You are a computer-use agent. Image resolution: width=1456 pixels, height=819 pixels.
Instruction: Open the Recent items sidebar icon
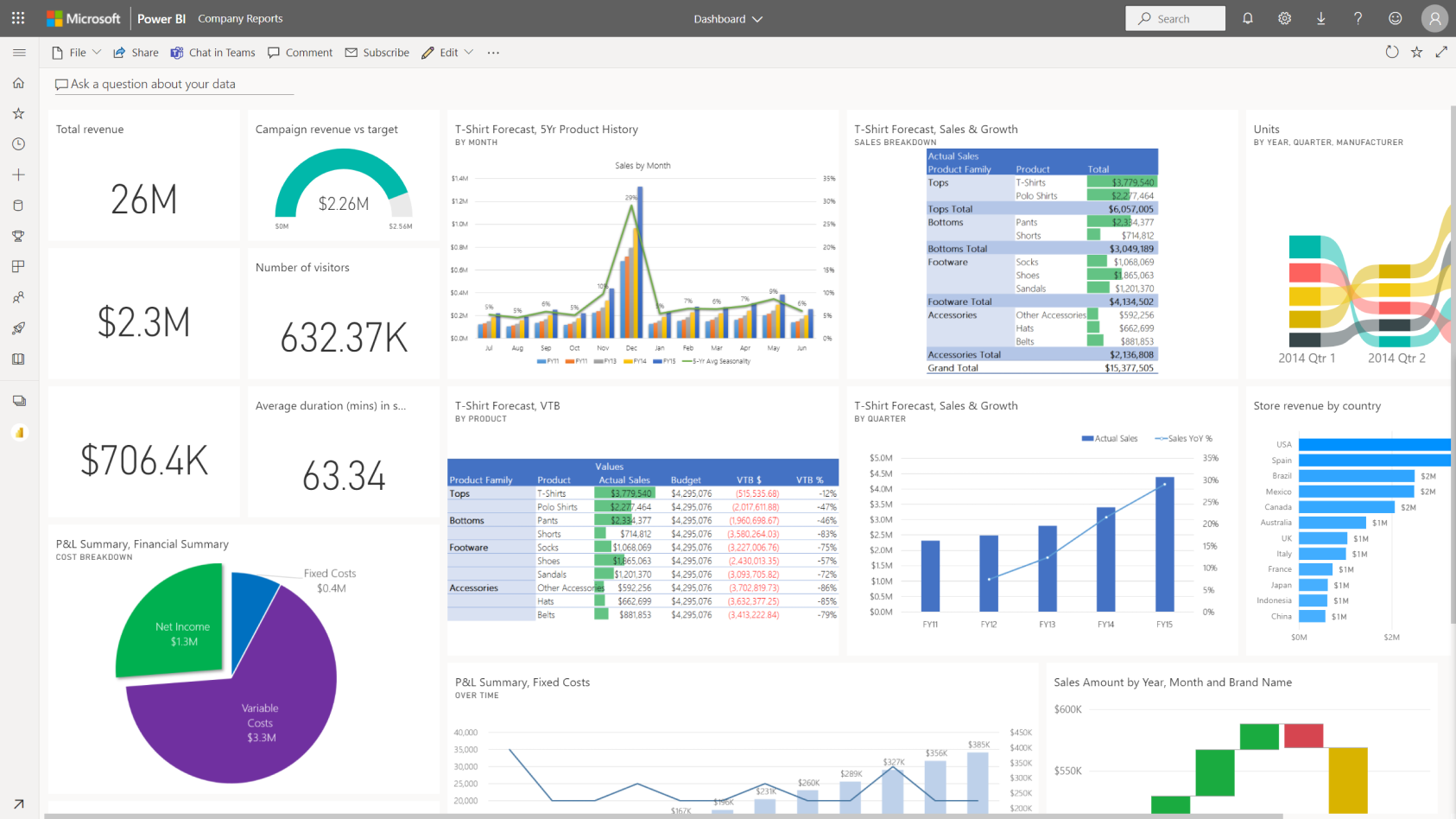(x=18, y=143)
